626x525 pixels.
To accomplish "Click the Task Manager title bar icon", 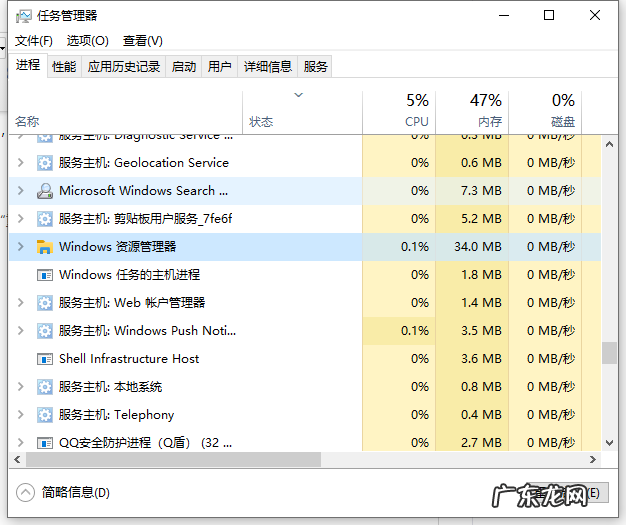I will [x=24, y=16].
